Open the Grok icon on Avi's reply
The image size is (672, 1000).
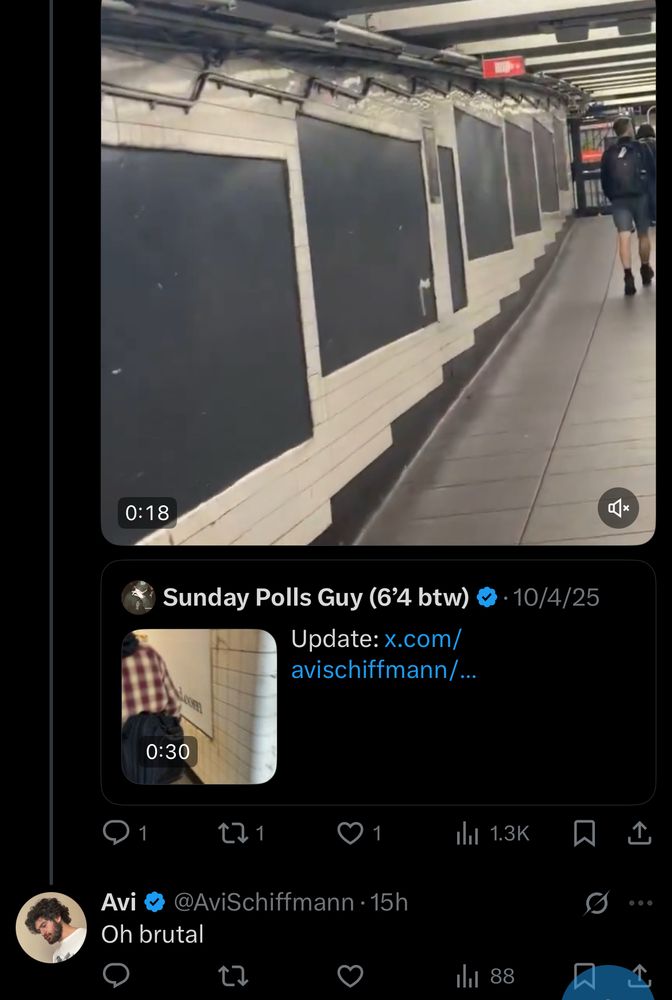point(596,903)
